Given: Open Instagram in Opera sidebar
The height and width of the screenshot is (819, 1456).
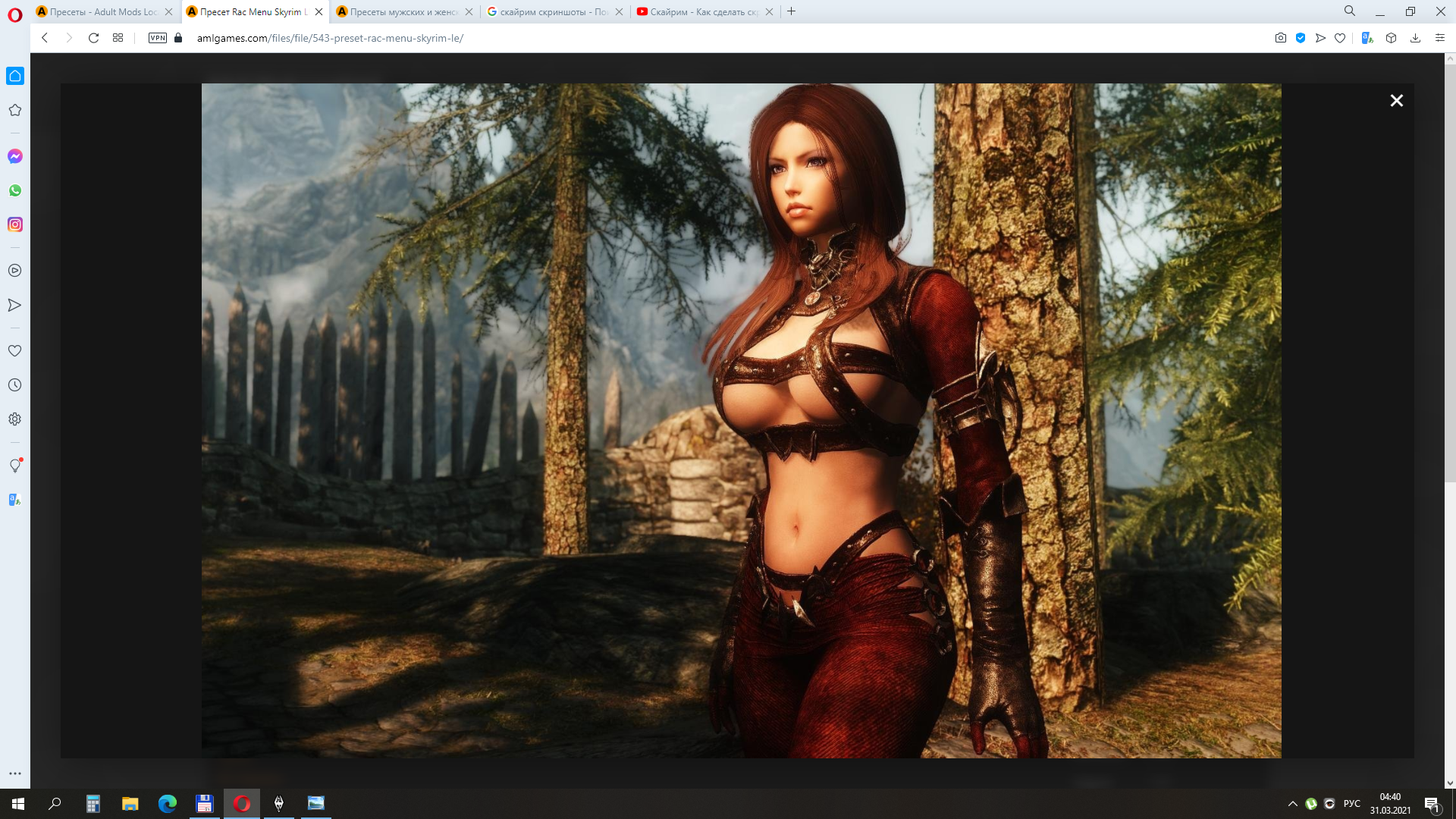Looking at the screenshot, I should point(15,224).
